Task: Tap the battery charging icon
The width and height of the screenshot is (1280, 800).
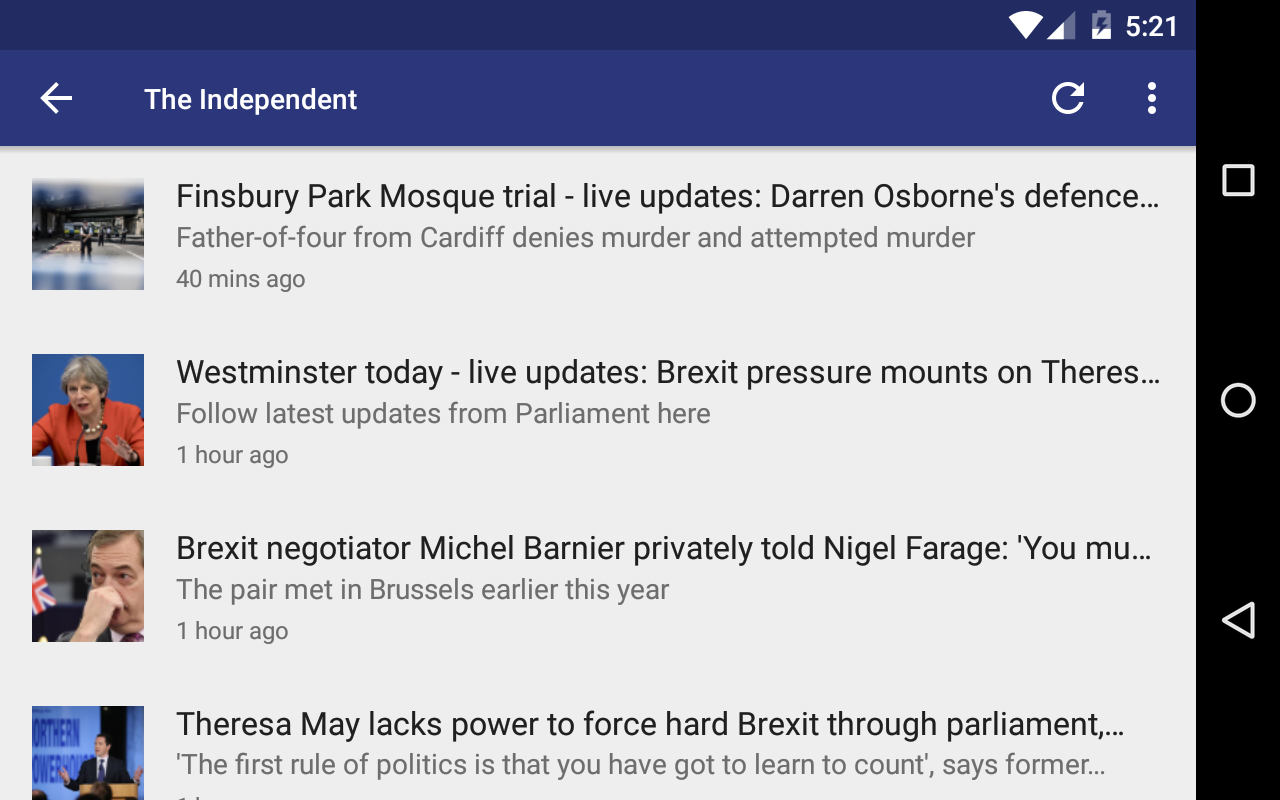Action: coord(1100,25)
